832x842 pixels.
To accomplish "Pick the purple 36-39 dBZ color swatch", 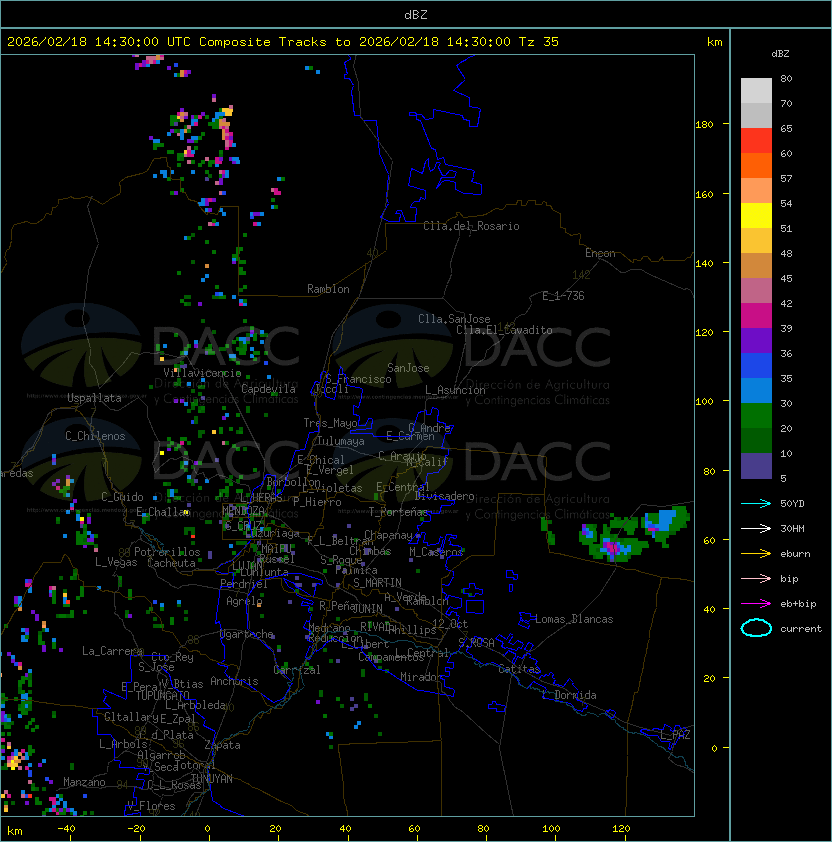I will tap(756, 341).
